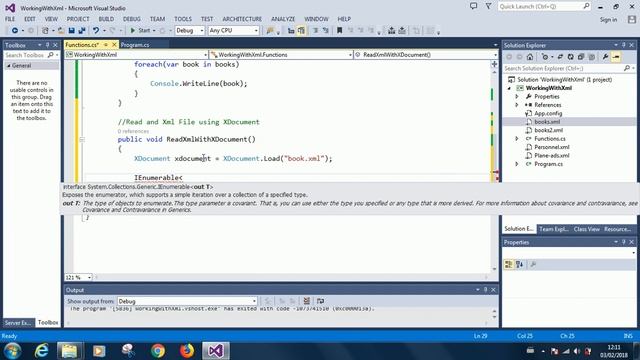Click the Sign in link
The width and height of the screenshot is (640, 360).
[608, 20]
